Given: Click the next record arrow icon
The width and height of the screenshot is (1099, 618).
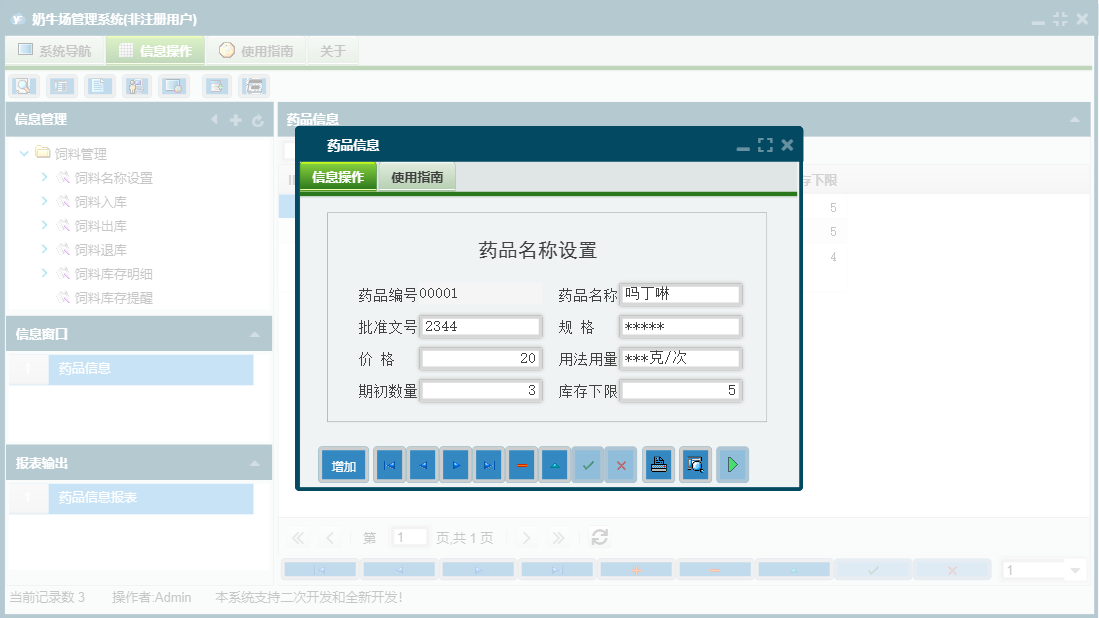Looking at the screenshot, I should (x=455, y=464).
